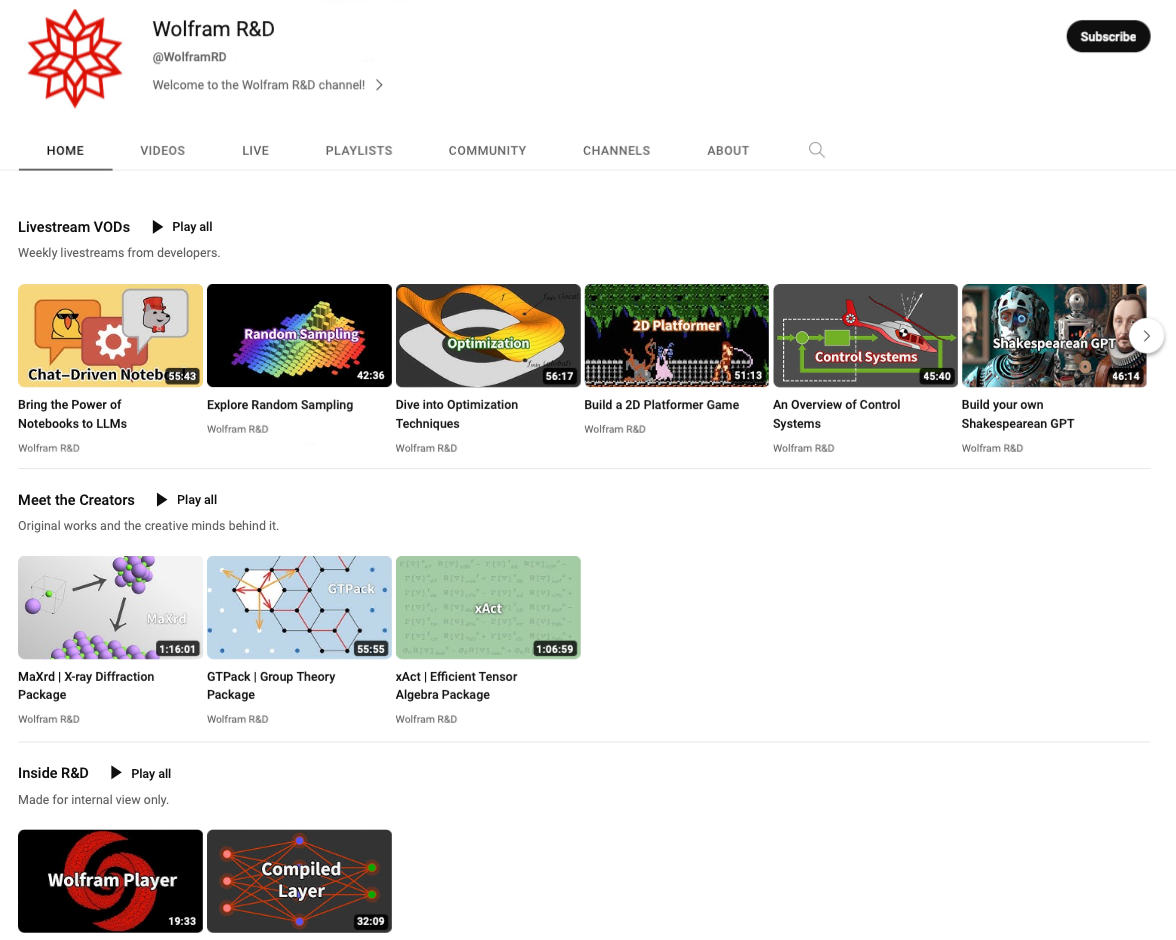The width and height of the screenshot is (1176, 940).
Task: View the CHANNELS tab
Action: [x=616, y=151]
